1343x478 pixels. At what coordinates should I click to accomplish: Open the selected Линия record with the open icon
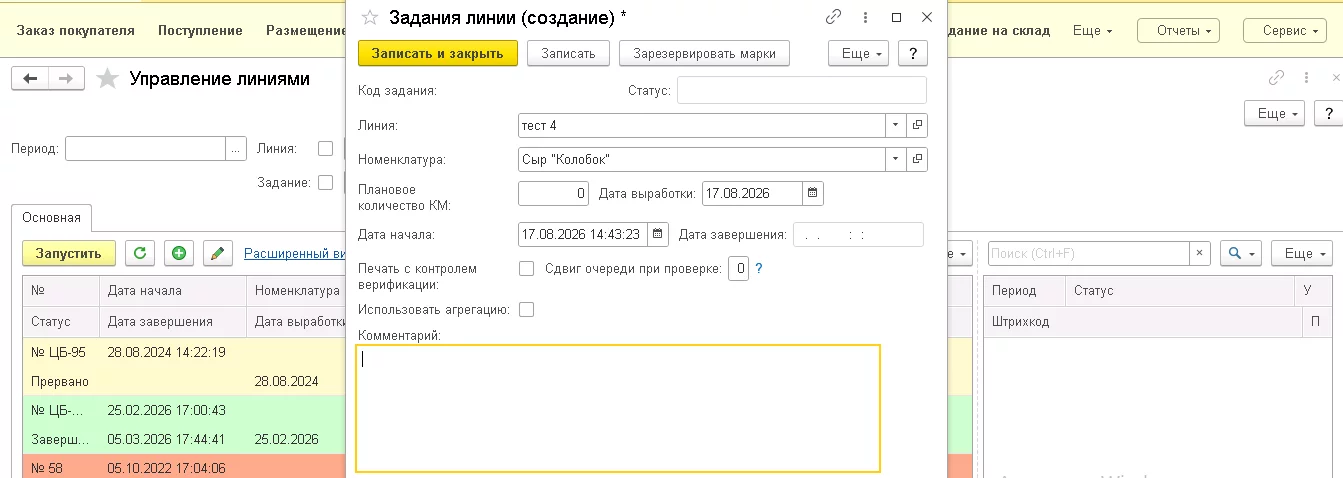pyautogui.click(x=917, y=126)
